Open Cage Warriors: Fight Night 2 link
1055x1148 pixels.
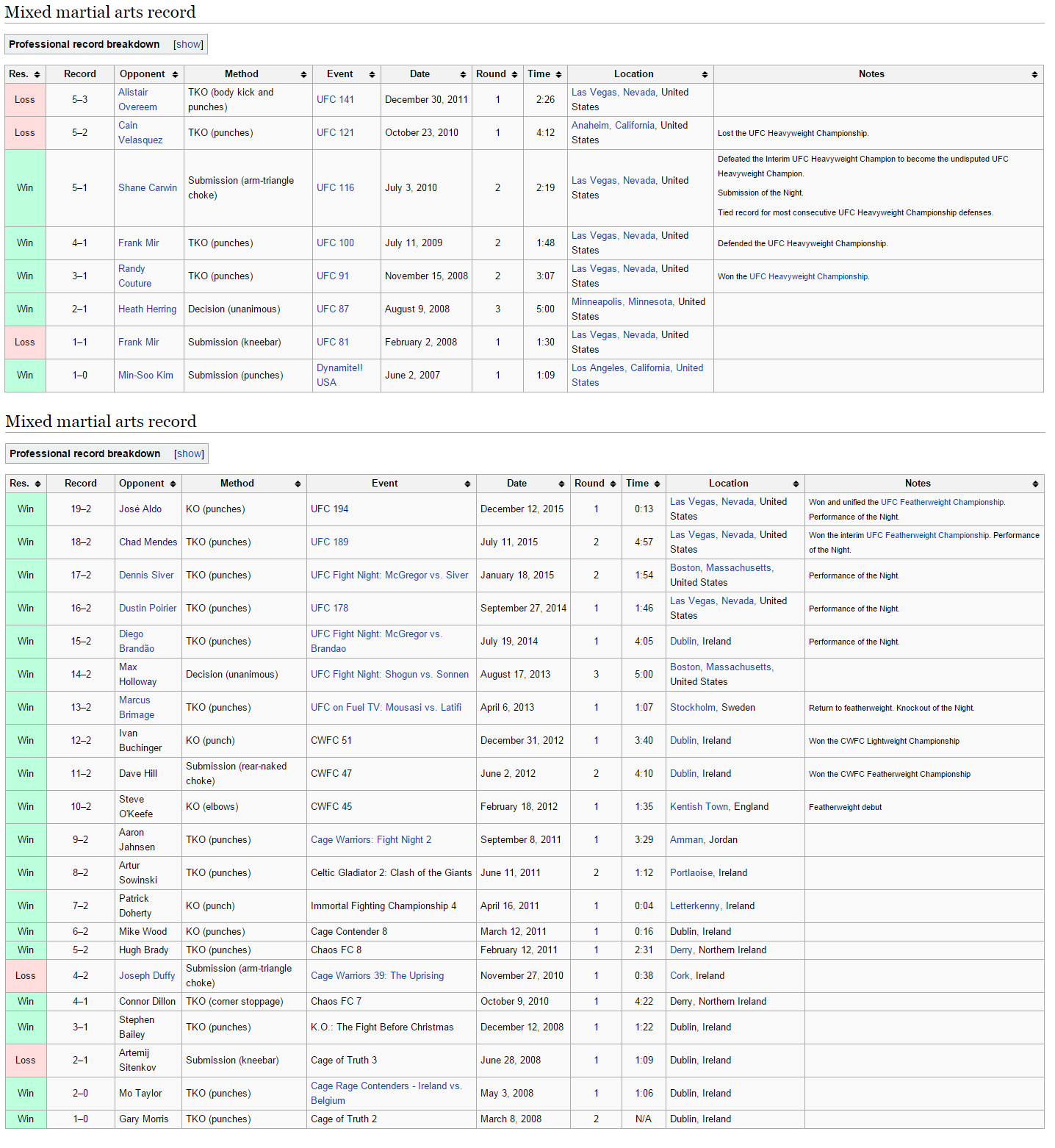click(371, 840)
